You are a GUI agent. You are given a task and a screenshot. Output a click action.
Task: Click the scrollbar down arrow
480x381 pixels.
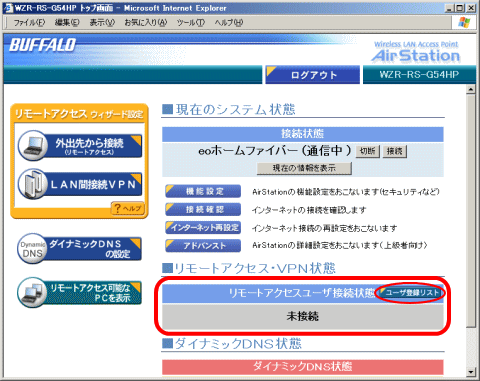(x=471, y=371)
